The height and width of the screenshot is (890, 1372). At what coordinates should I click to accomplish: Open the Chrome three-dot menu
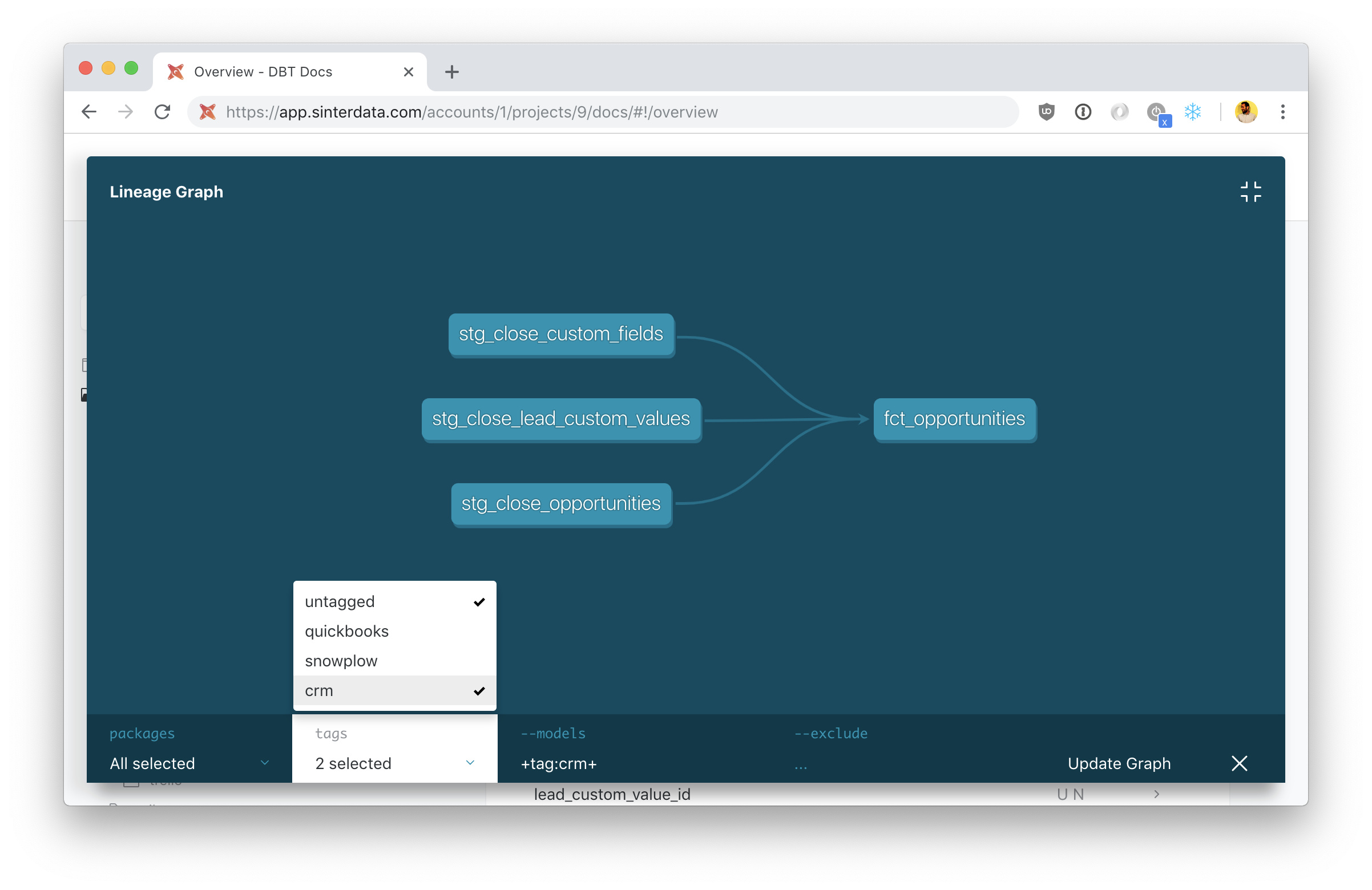click(1282, 112)
